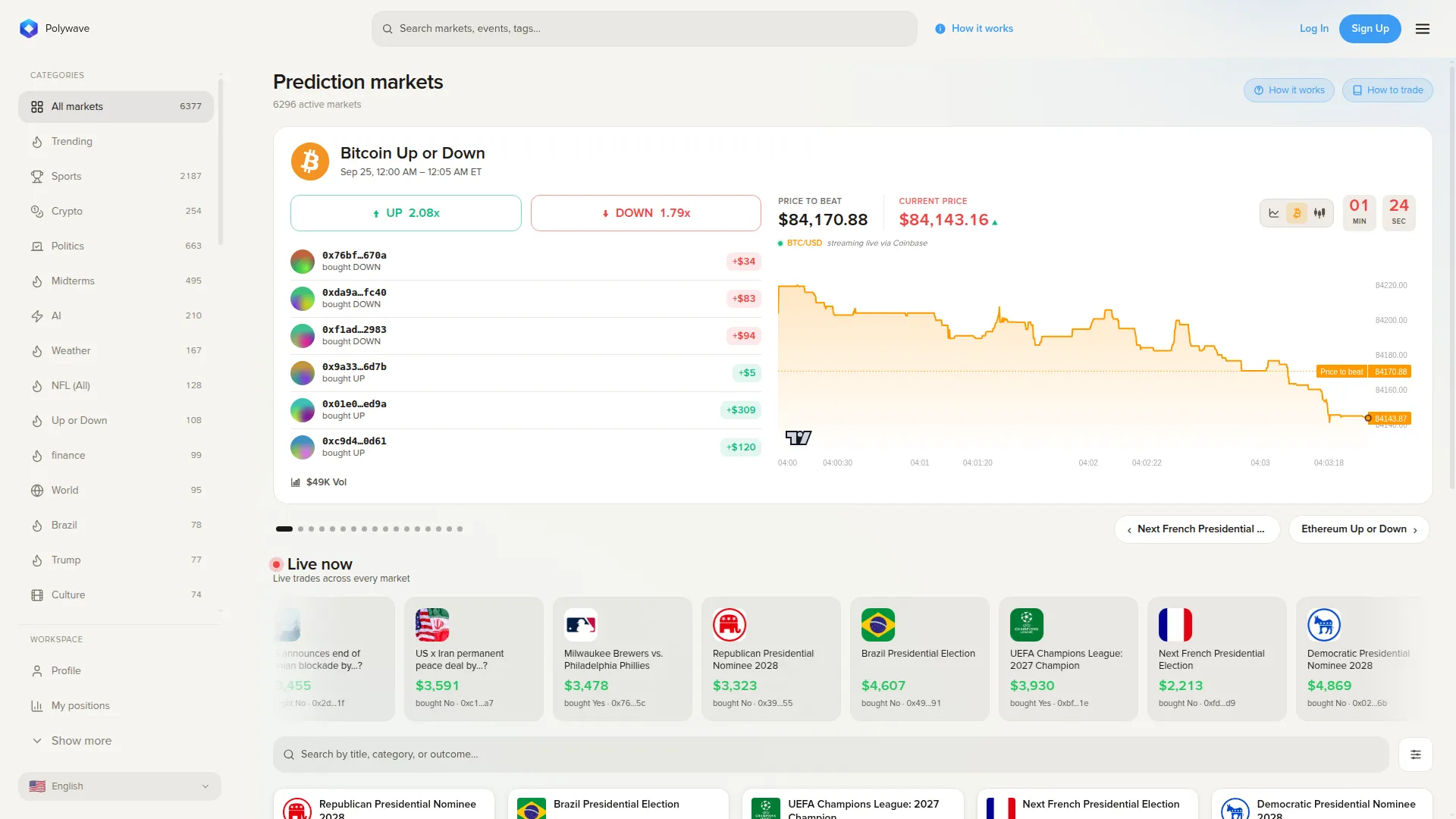1456x819 pixels.
Task: Open the AI category
Action: coord(116,316)
